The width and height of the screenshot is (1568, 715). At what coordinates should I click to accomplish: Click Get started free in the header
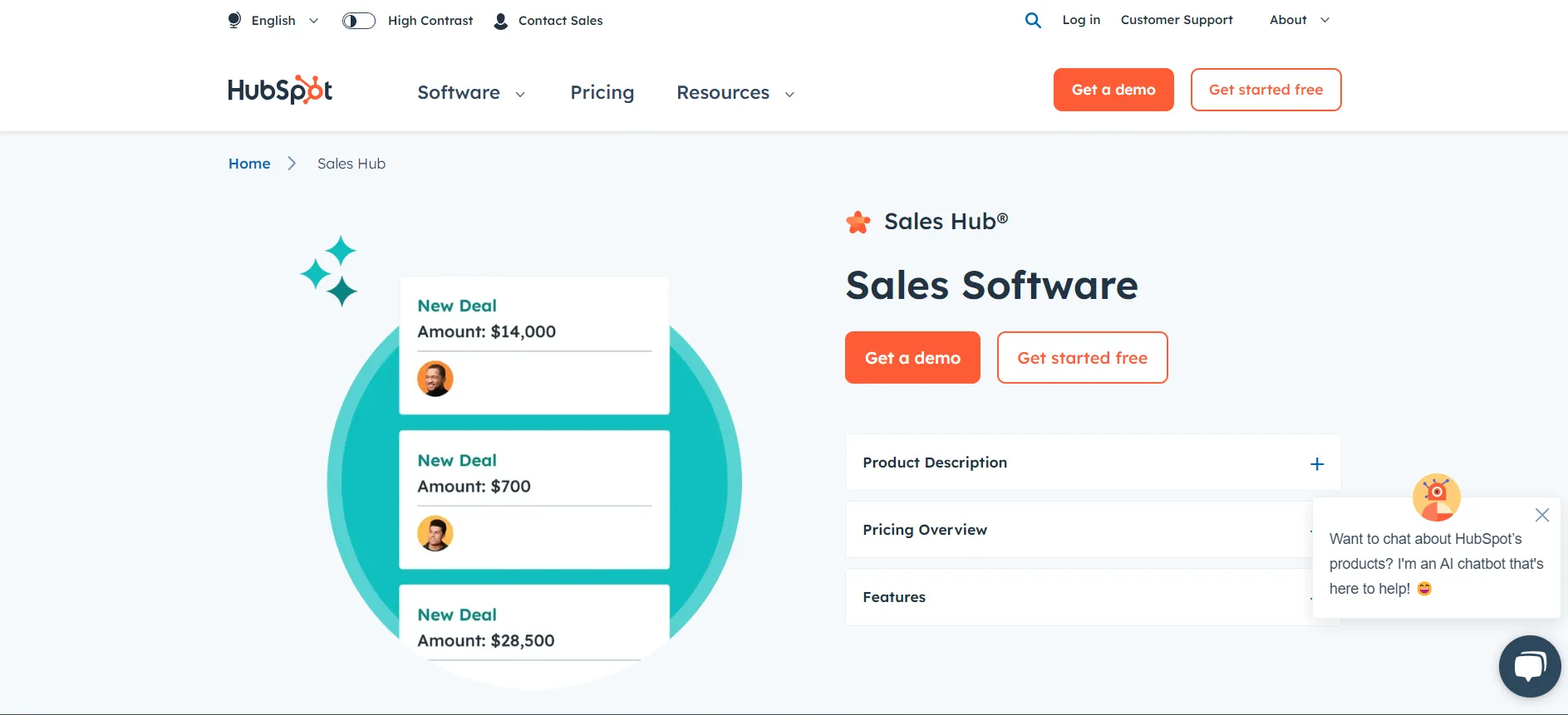pyautogui.click(x=1266, y=90)
